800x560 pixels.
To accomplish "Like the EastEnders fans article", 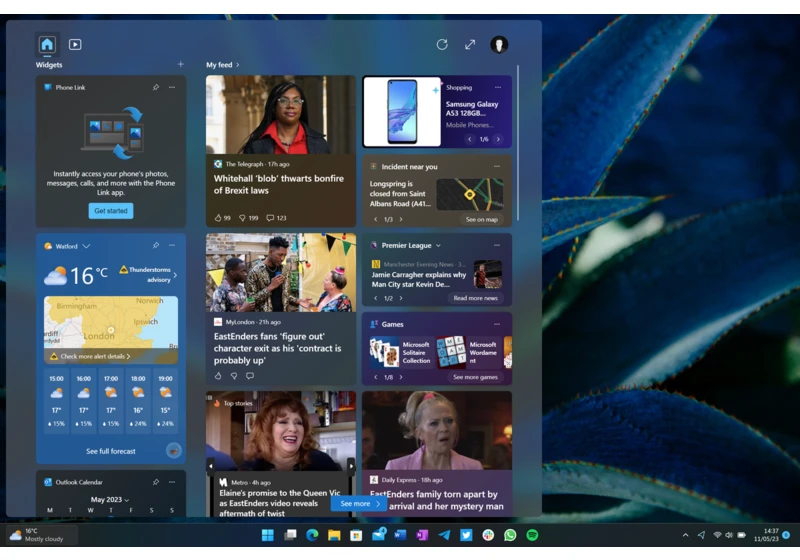I will pos(218,376).
